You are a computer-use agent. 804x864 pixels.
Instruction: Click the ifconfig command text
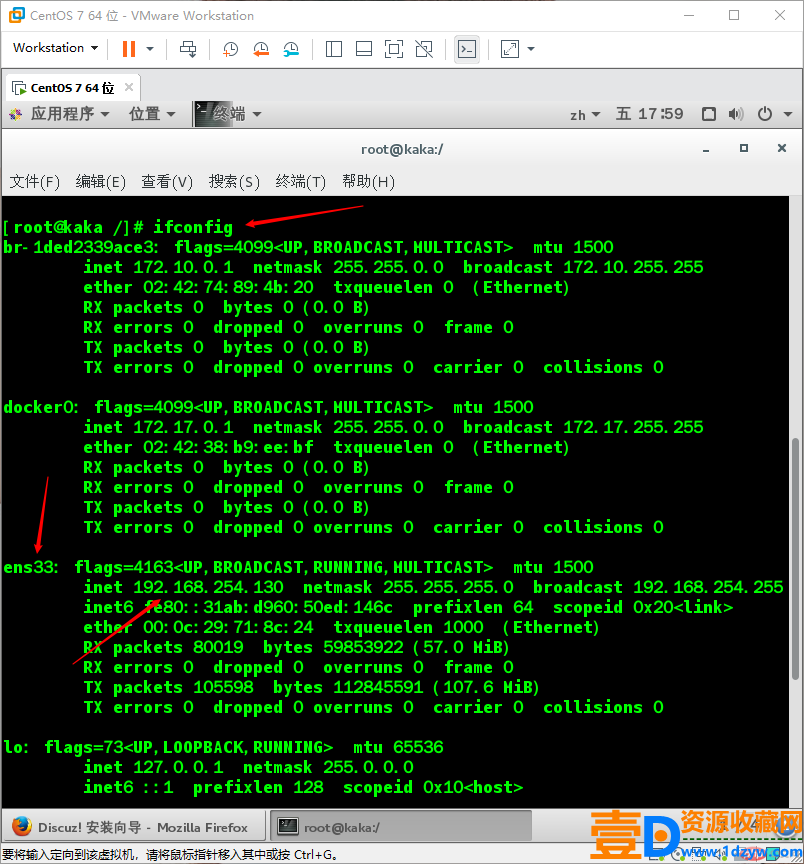193,227
